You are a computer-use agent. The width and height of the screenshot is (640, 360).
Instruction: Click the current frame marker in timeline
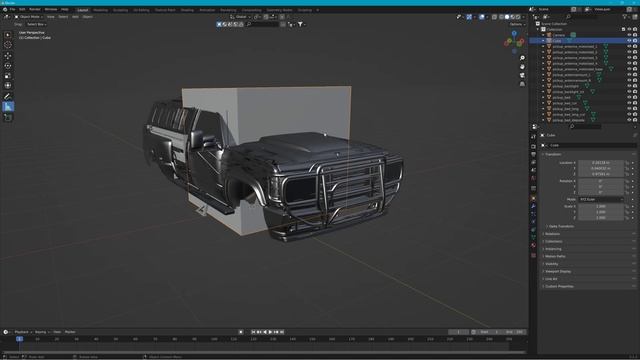[19, 339]
